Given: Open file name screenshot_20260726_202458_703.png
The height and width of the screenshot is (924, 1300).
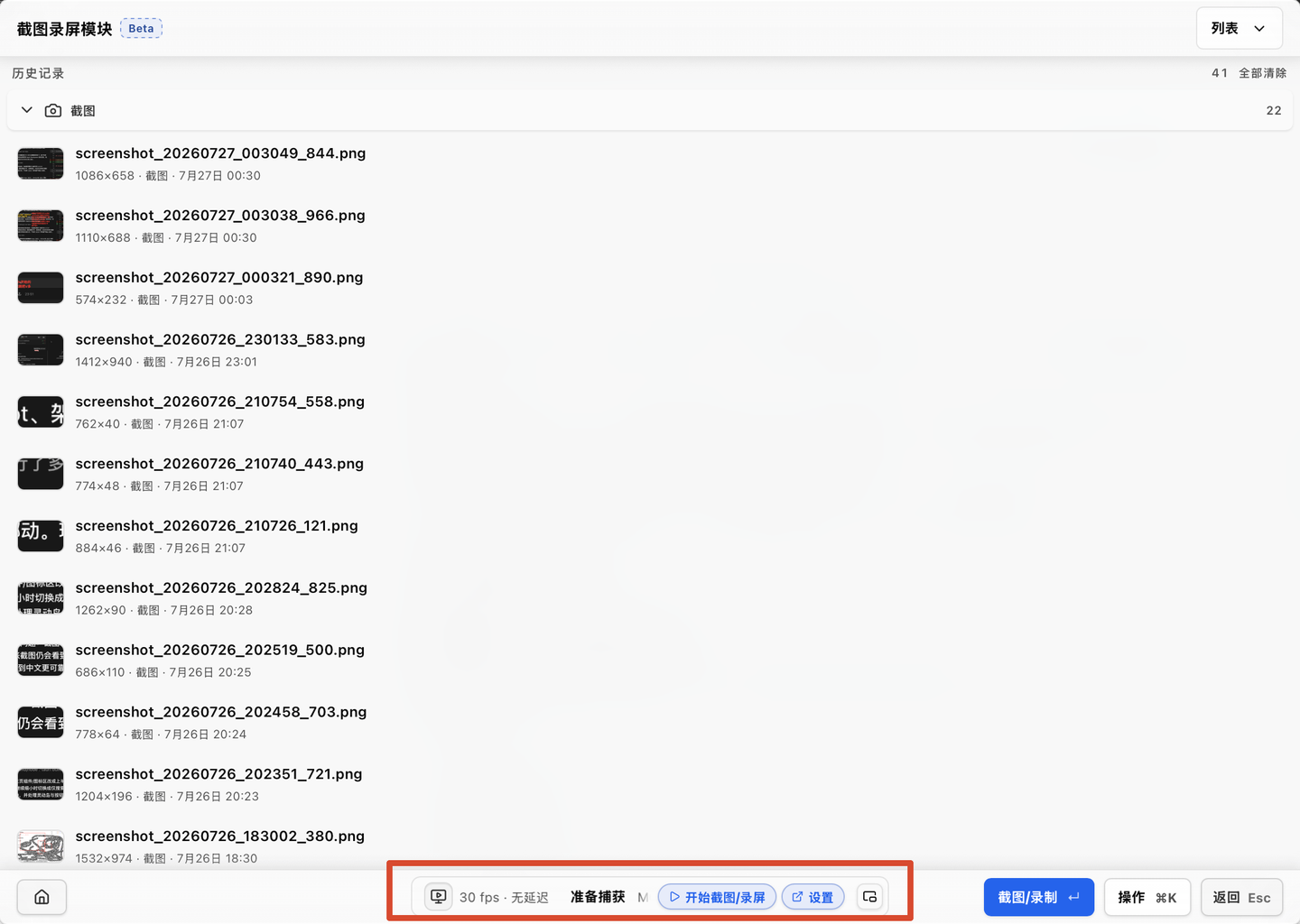Looking at the screenshot, I should pos(221,713).
